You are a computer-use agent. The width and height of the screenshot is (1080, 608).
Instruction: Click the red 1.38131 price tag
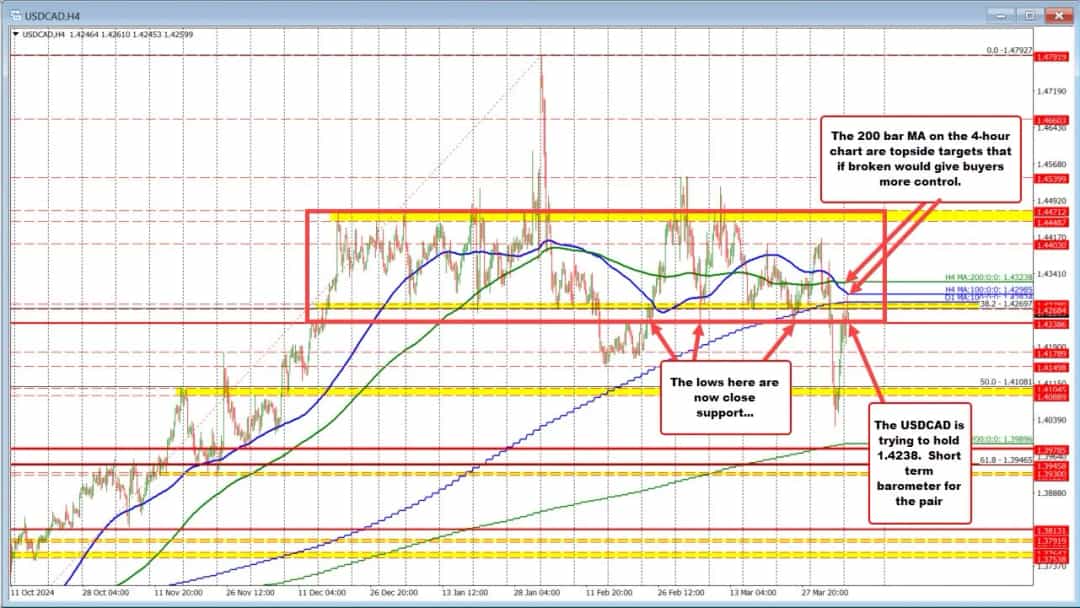(1048, 530)
